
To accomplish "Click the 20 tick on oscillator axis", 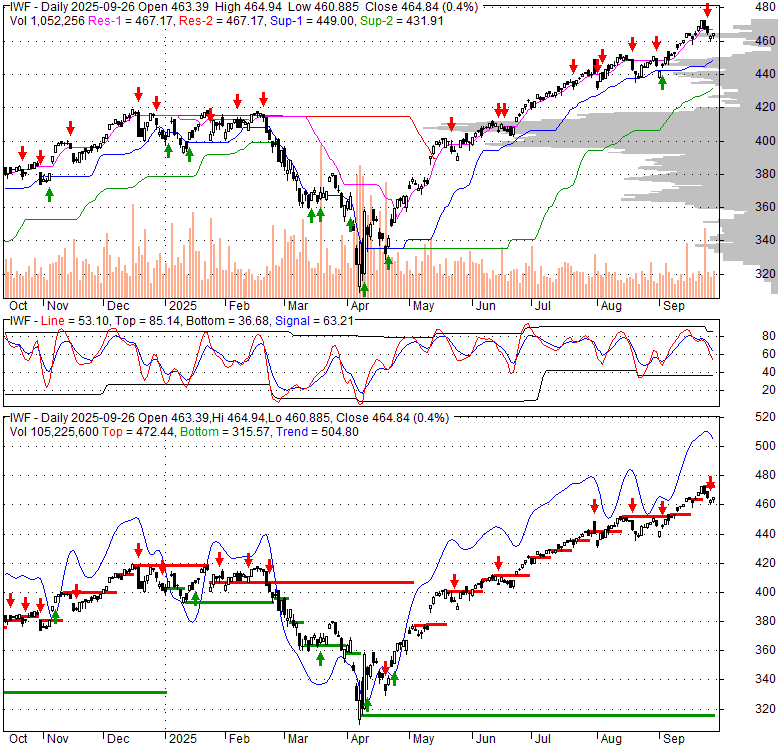I will pos(769,390).
